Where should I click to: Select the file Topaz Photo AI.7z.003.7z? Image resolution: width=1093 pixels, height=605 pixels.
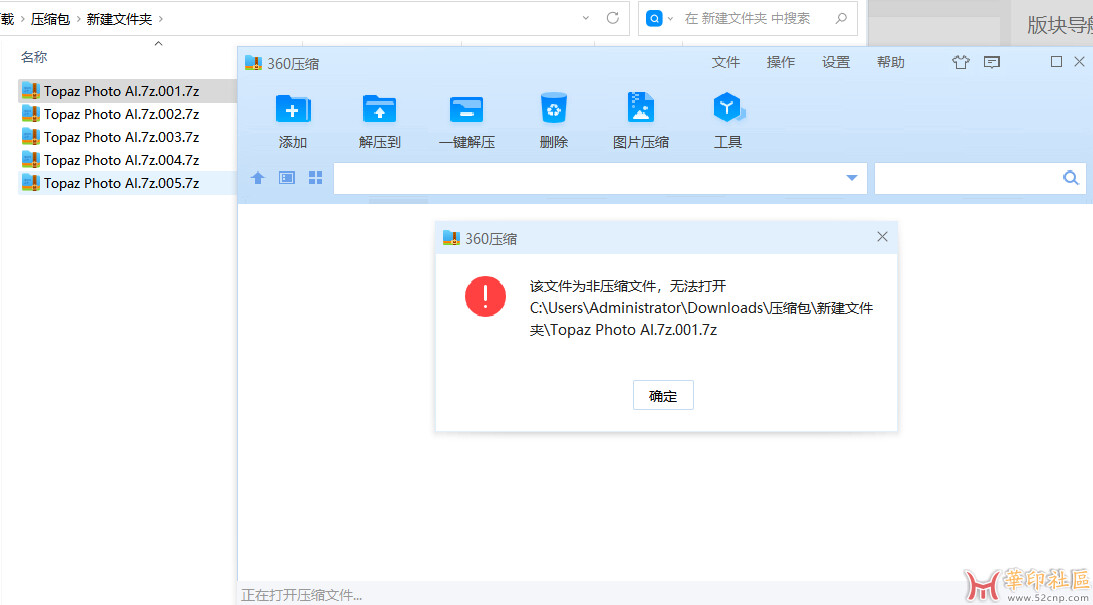[x=121, y=137]
